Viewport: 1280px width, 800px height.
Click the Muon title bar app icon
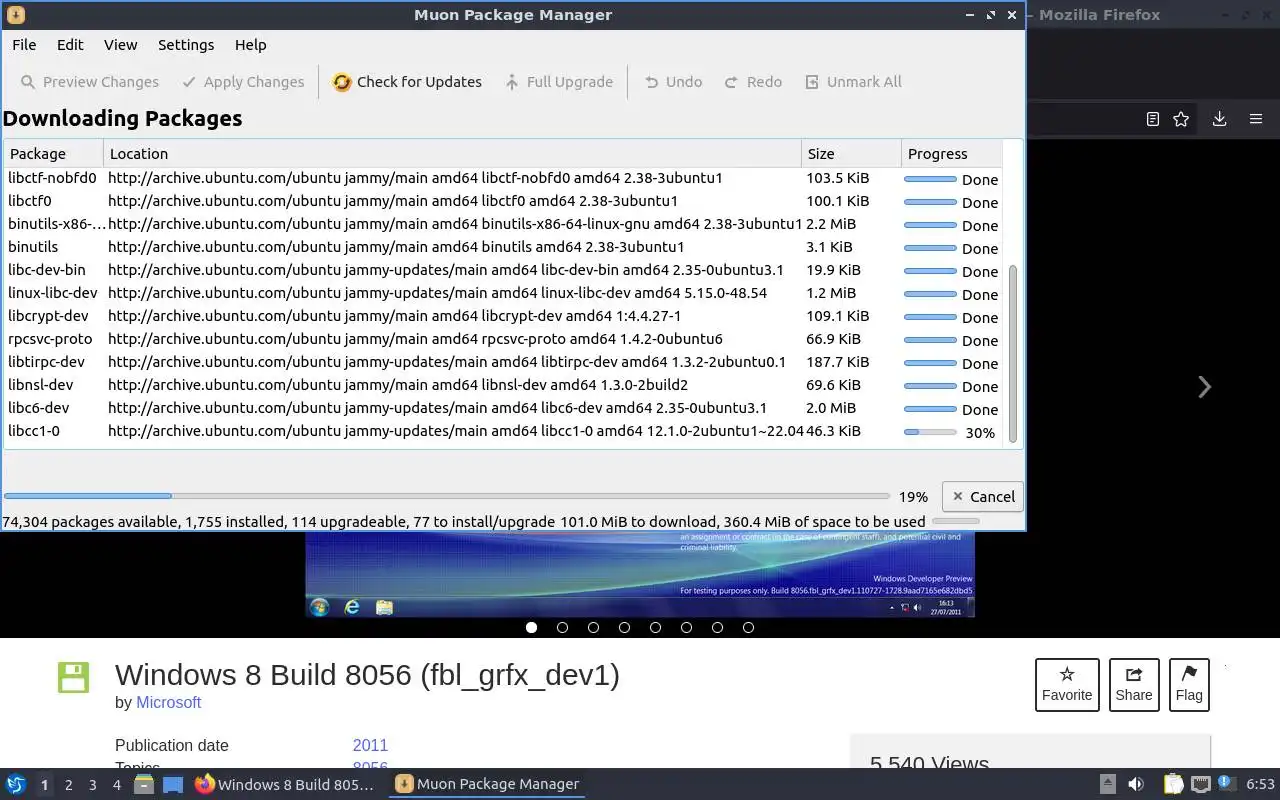click(15, 15)
